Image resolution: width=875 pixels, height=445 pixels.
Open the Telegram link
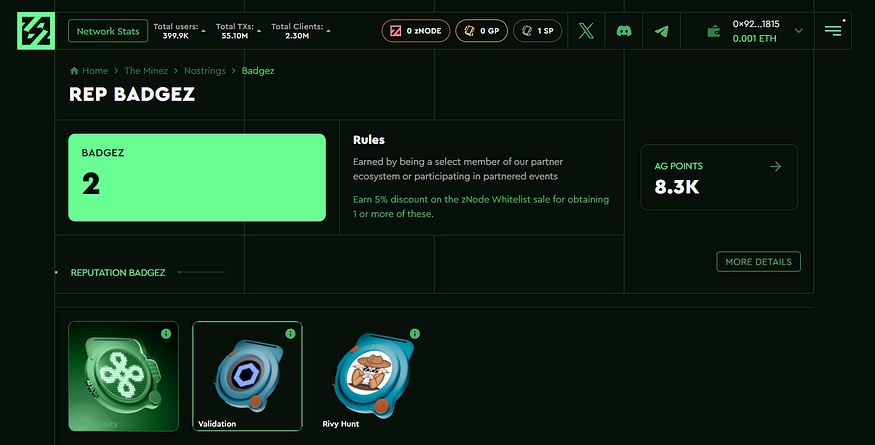click(661, 31)
